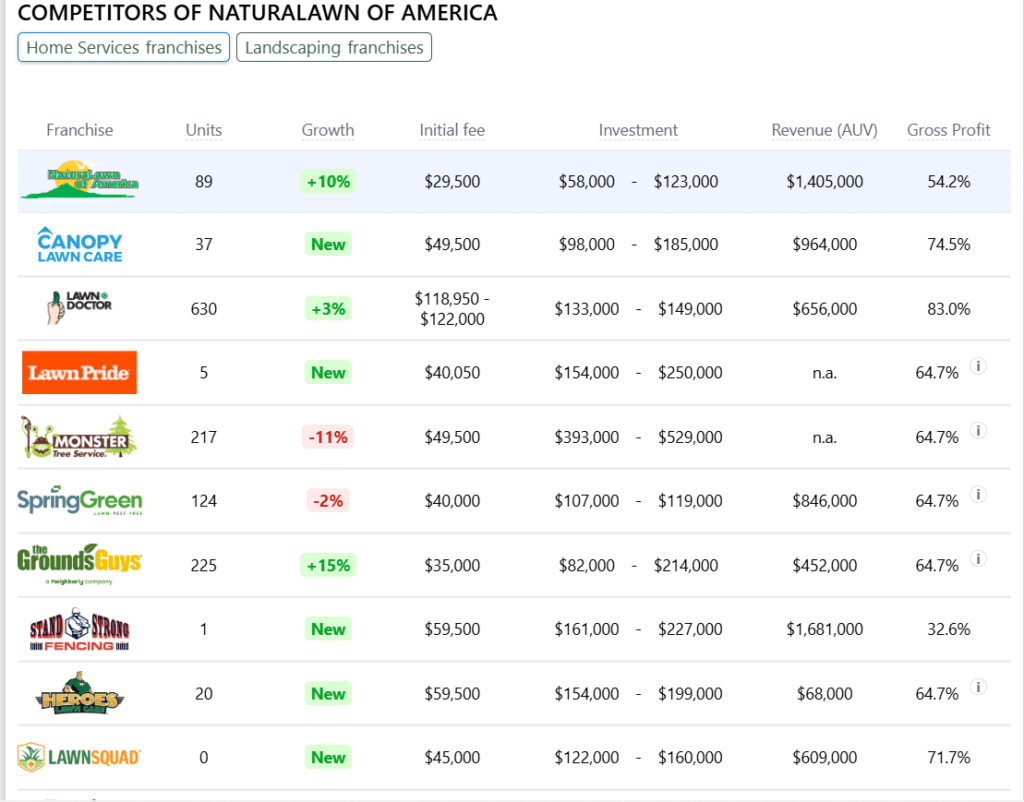Click the $609,000 revenue value

click(x=824, y=757)
